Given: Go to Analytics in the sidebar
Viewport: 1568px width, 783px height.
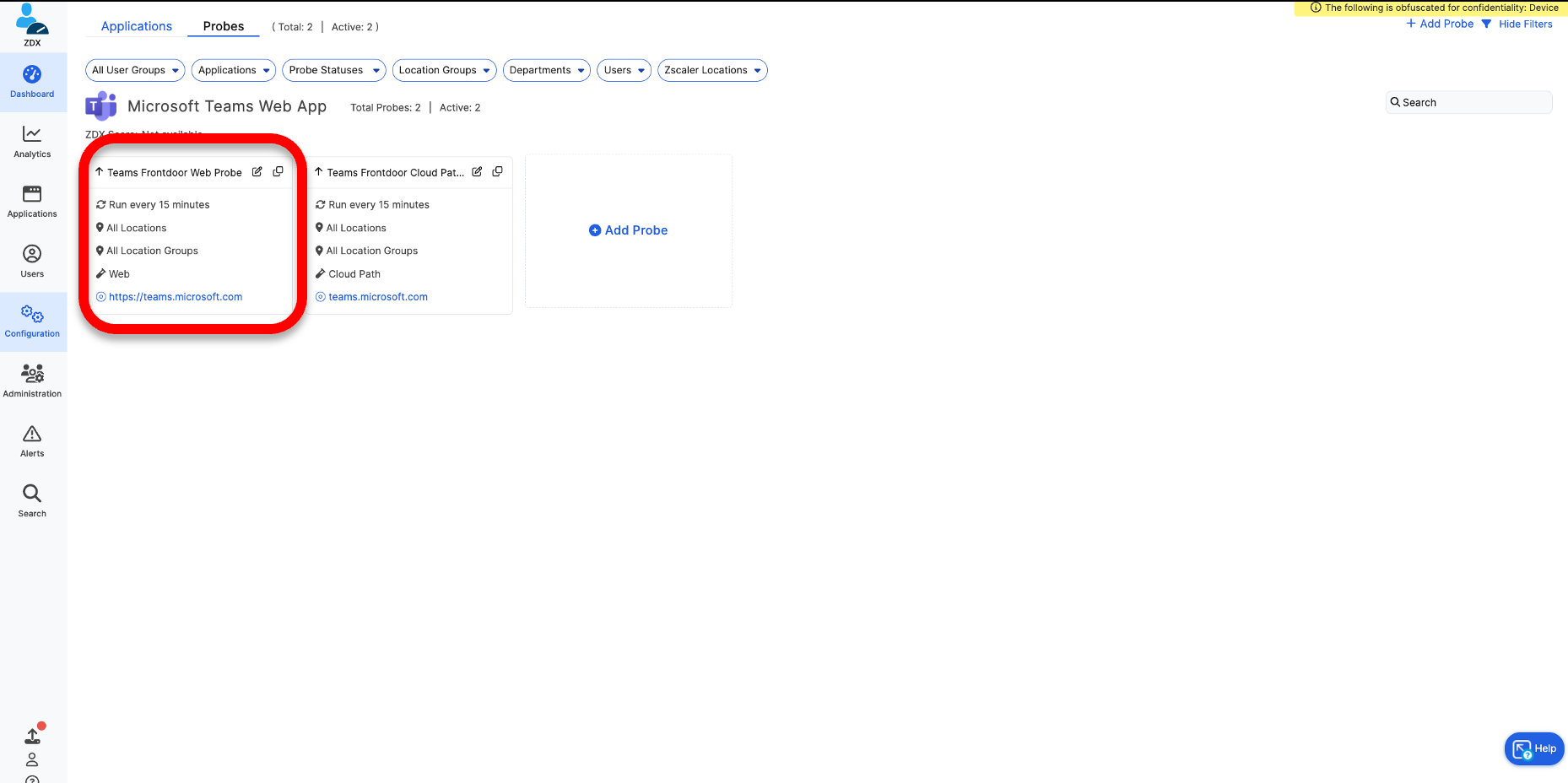Looking at the screenshot, I should click(32, 143).
